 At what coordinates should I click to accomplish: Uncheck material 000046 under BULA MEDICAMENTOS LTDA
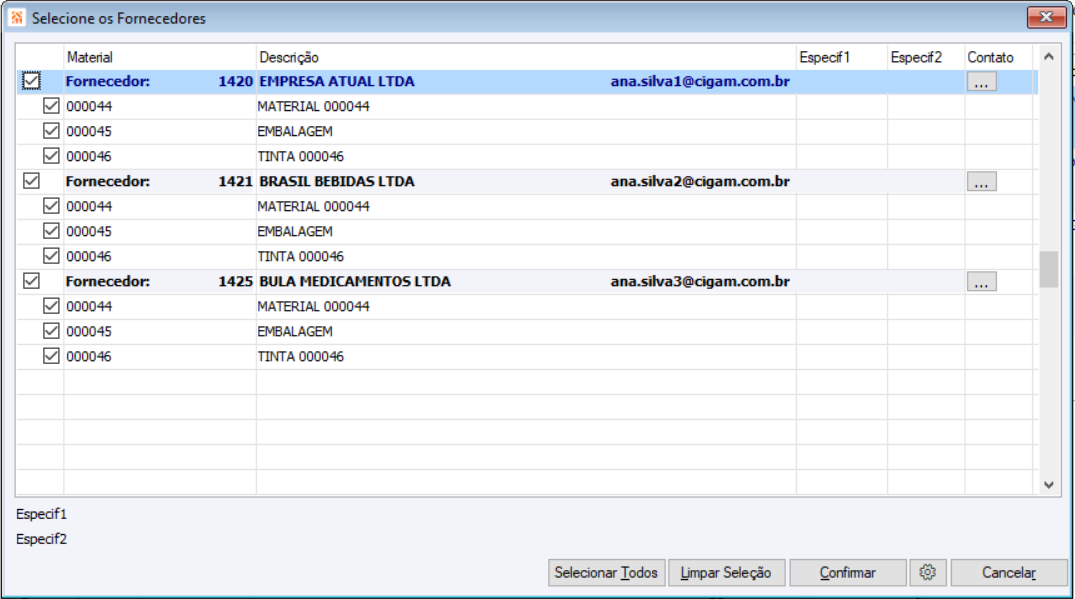(51, 356)
